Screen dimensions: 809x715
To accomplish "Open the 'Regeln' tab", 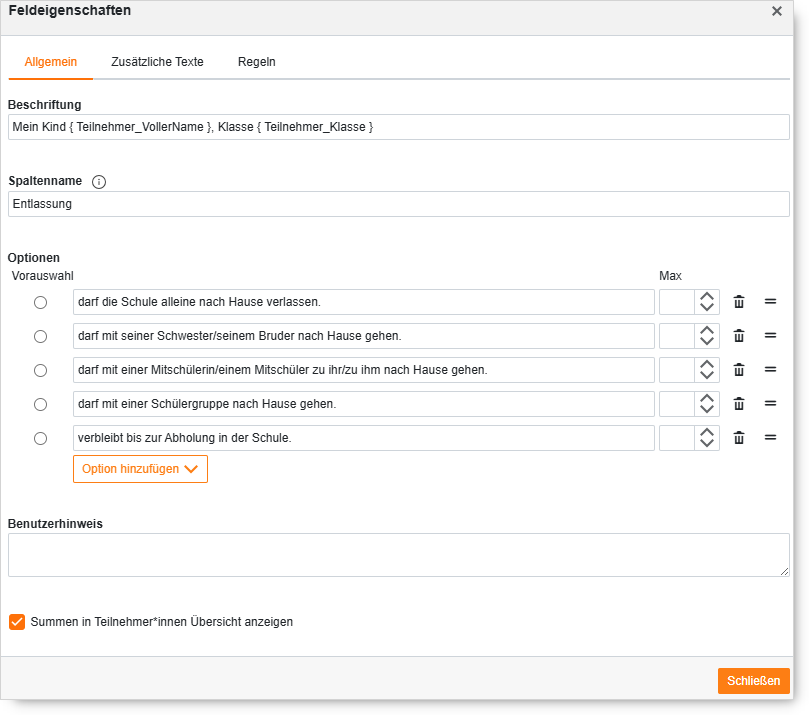I will point(256,61).
